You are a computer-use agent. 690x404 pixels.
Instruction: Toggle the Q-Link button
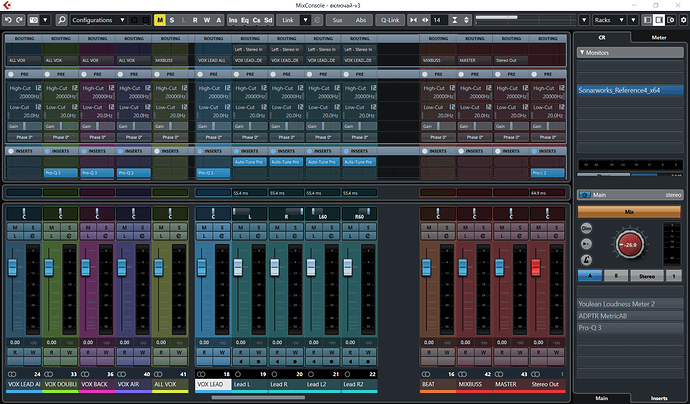tap(390, 20)
